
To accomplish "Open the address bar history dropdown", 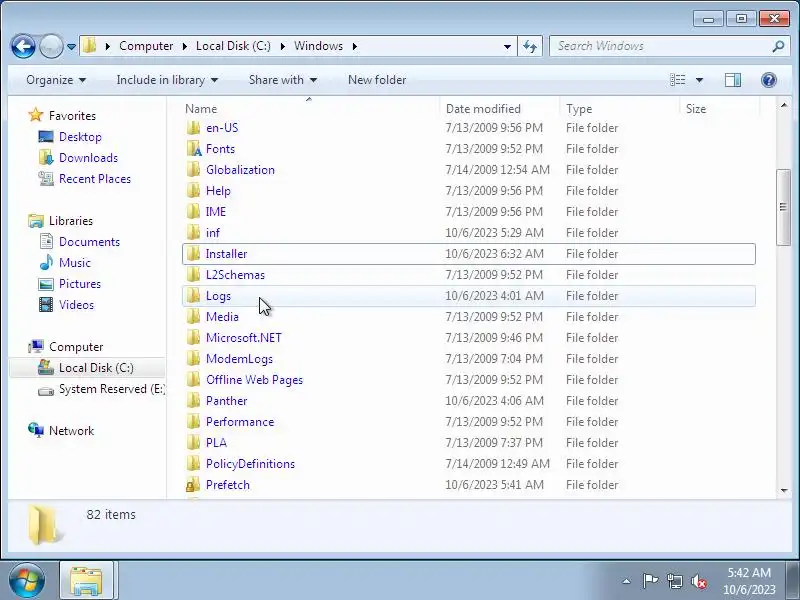I will point(507,46).
